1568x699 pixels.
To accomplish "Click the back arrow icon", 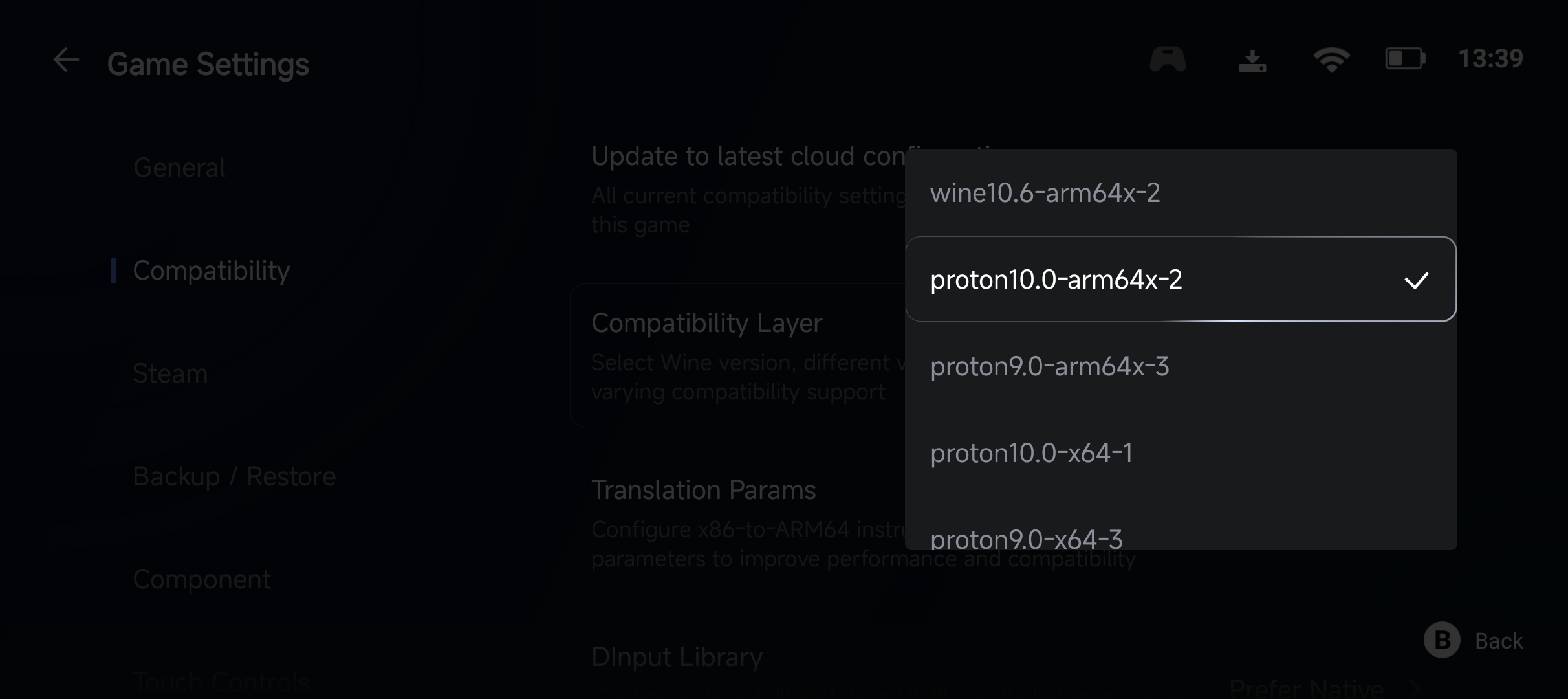I will coord(66,61).
